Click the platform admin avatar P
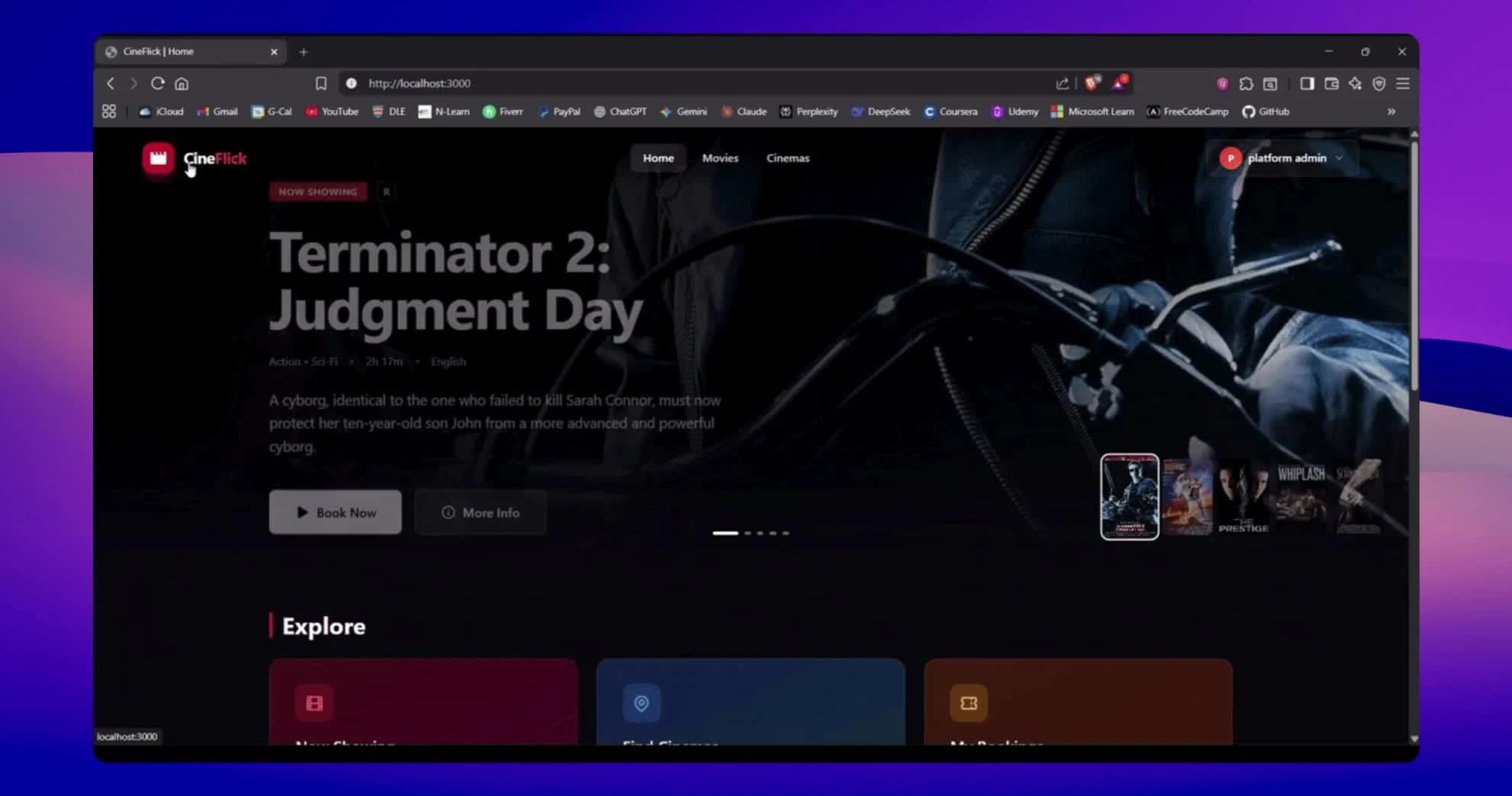1512x796 pixels. (x=1230, y=158)
